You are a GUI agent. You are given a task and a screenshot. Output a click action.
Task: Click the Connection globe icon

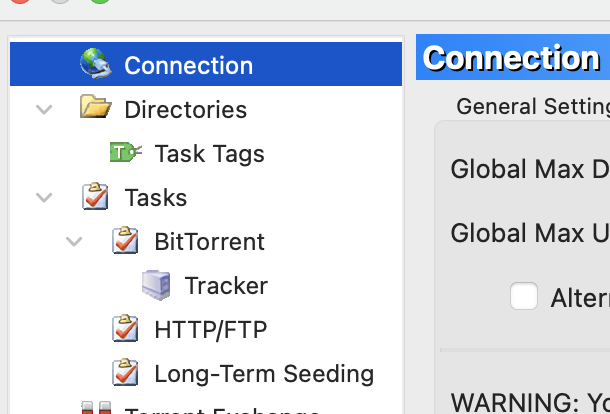[95, 65]
